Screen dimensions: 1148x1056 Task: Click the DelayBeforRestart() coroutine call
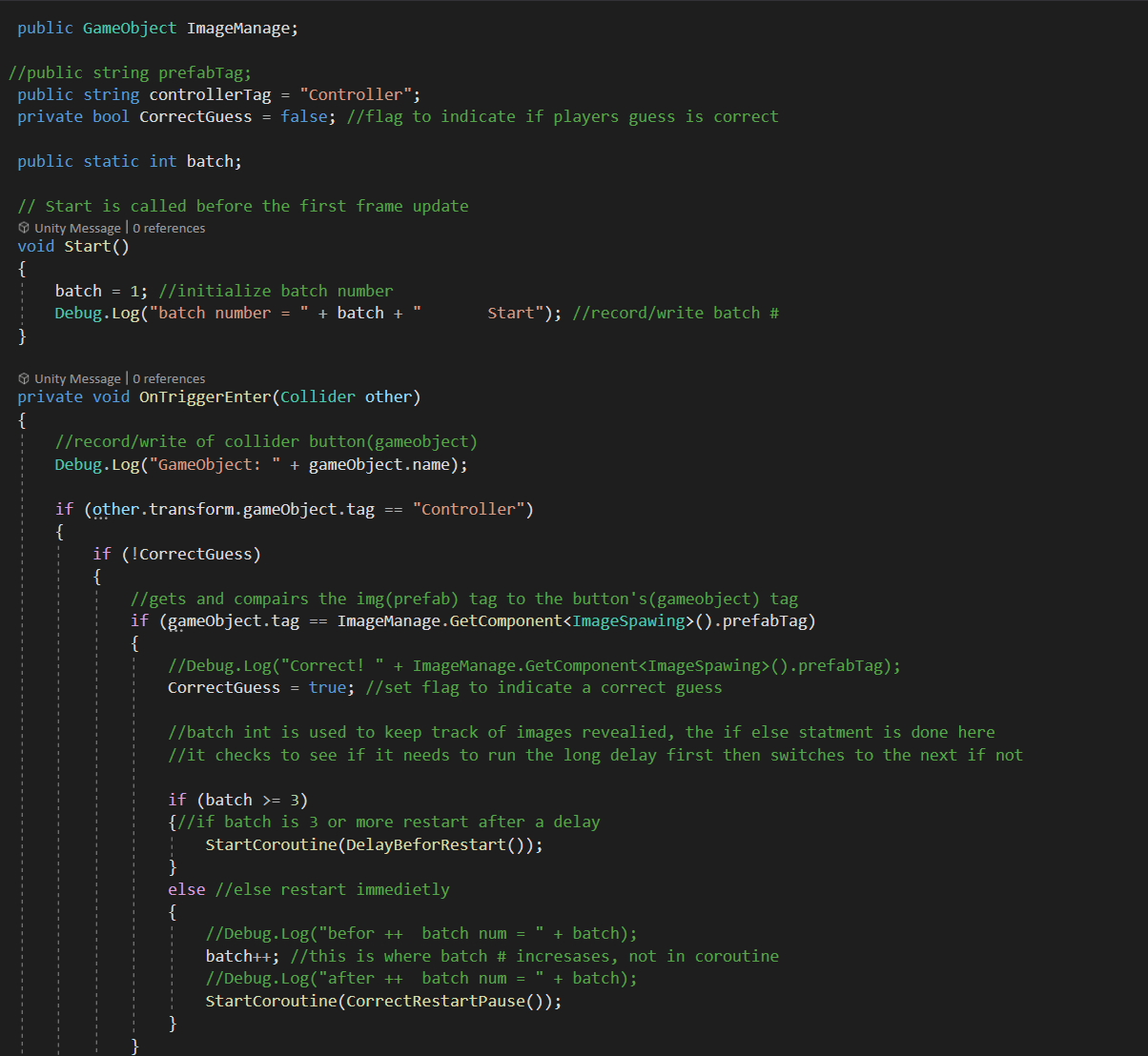pos(435,844)
